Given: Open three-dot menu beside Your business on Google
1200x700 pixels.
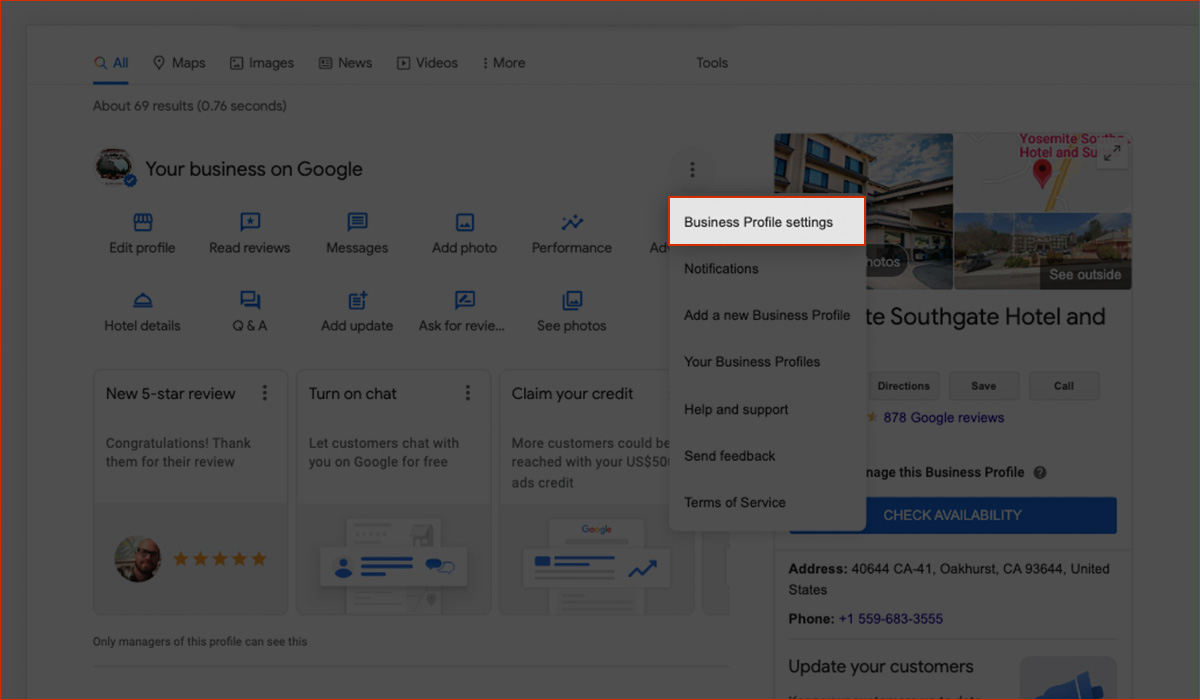Looking at the screenshot, I should [x=692, y=170].
